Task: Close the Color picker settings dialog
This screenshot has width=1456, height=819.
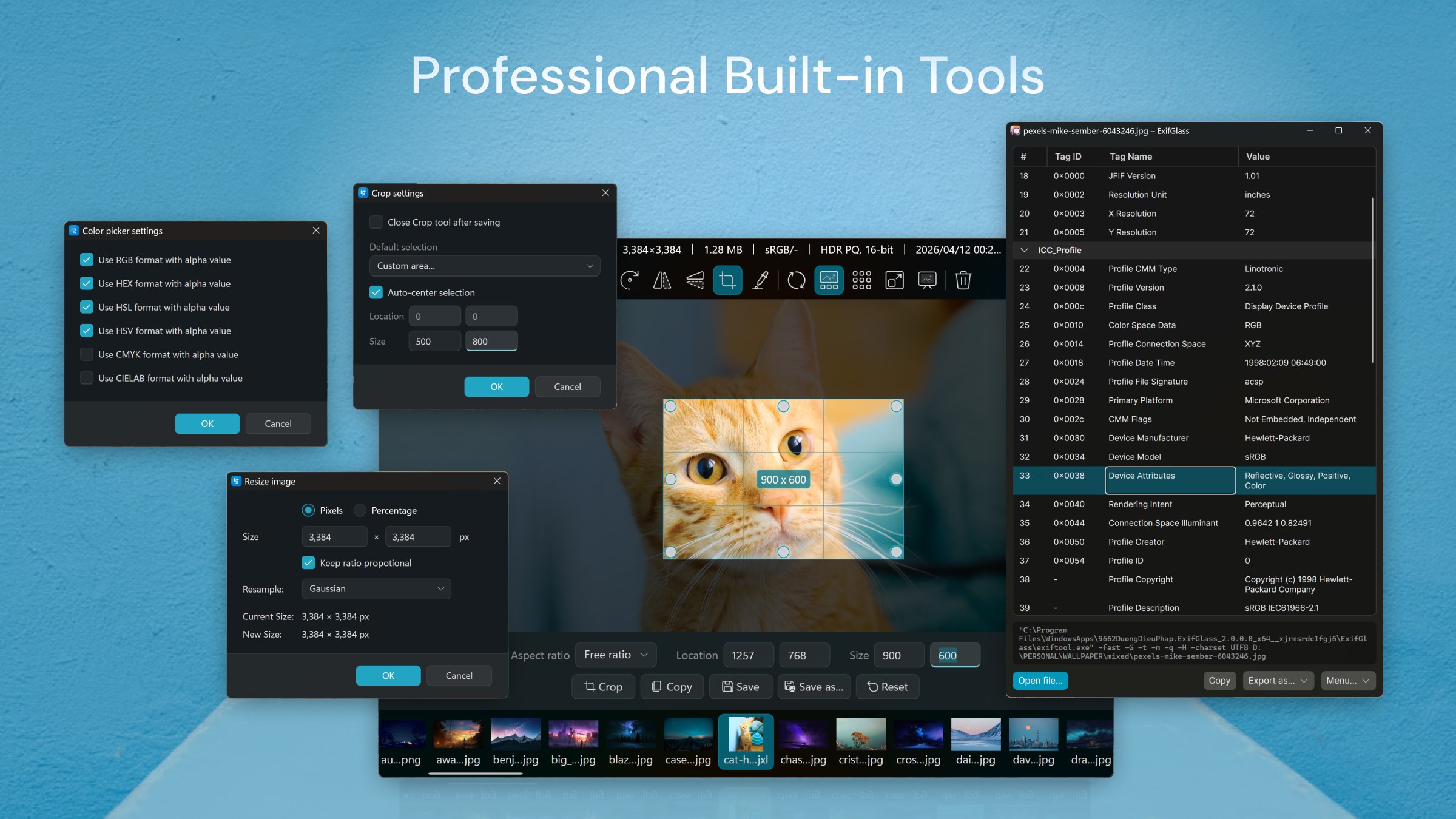Action: [315, 231]
